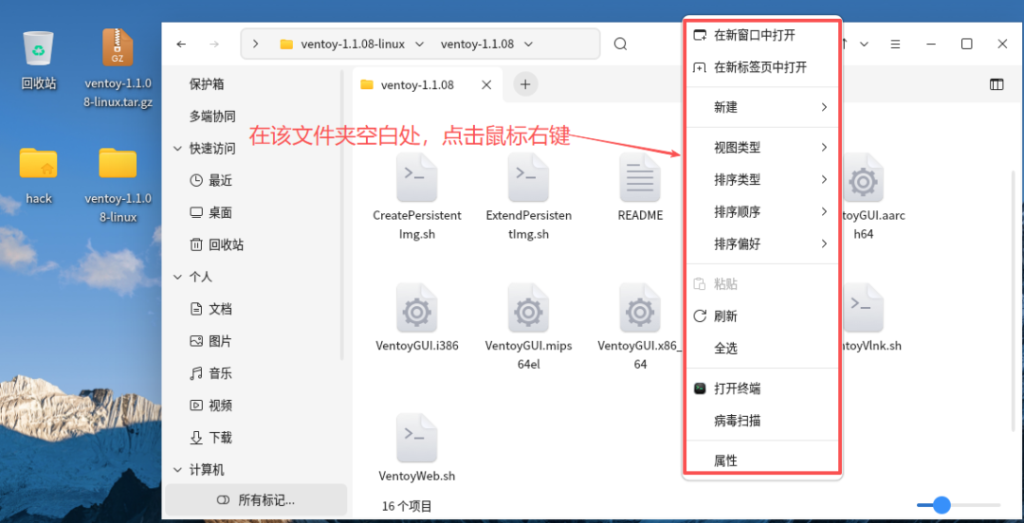Go back with the left arrow button
This screenshot has height=523, width=1024.
pyautogui.click(x=182, y=44)
